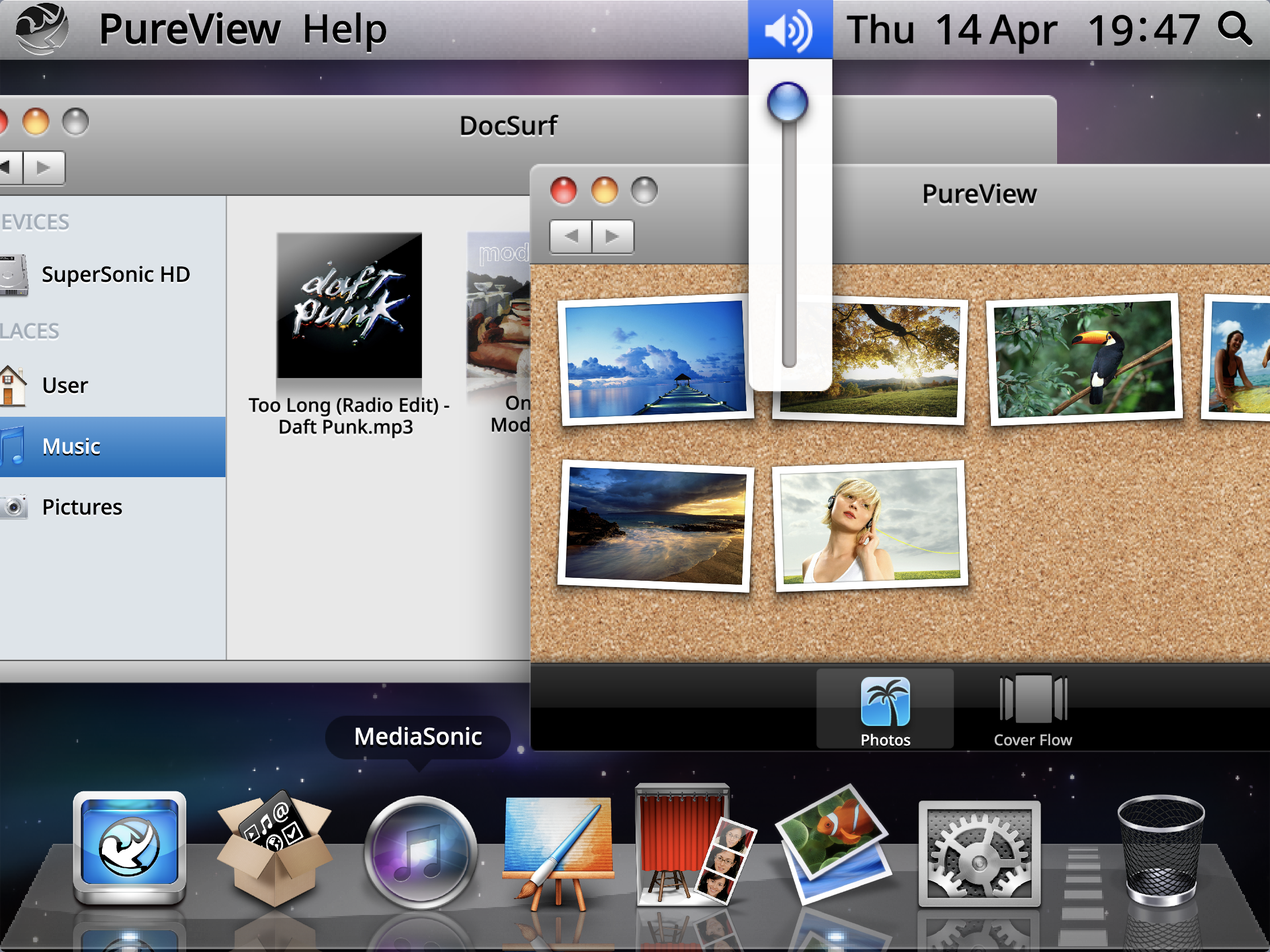Open the PureView application menu
The height and width of the screenshot is (952, 1270).
190,30
